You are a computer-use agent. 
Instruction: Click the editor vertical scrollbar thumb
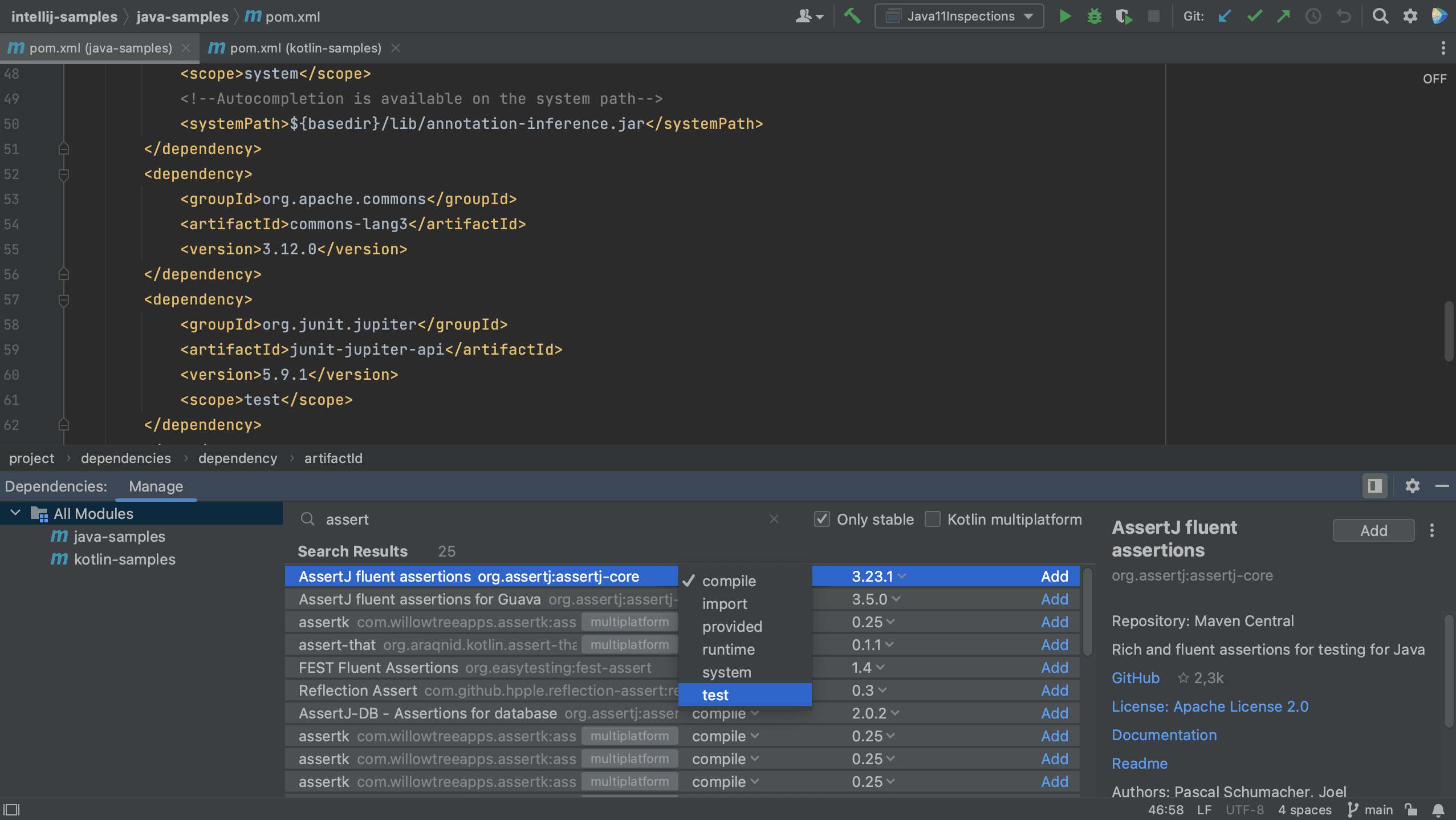(1449, 331)
